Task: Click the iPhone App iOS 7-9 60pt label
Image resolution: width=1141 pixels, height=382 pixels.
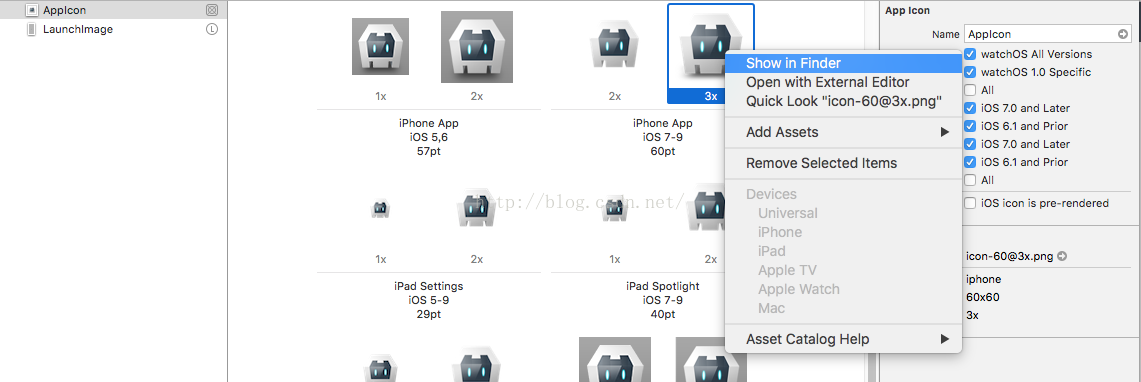Action: [x=662, y=138]
